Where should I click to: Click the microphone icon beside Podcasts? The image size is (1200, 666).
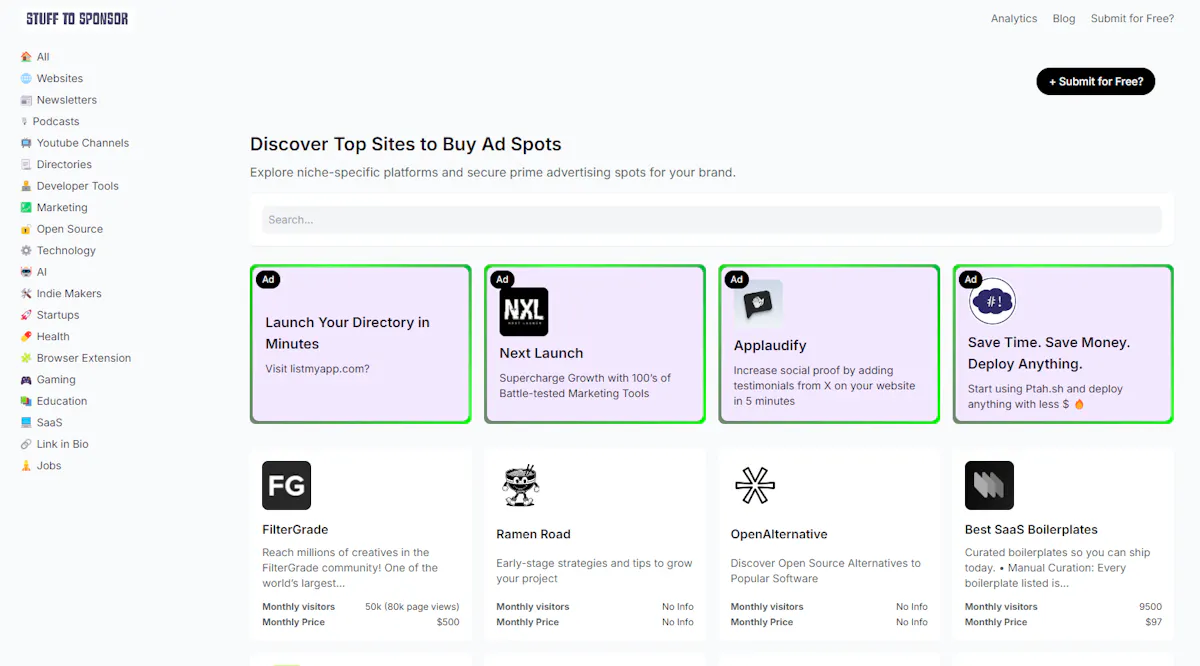pyautogui.click(x=24, y=121)
